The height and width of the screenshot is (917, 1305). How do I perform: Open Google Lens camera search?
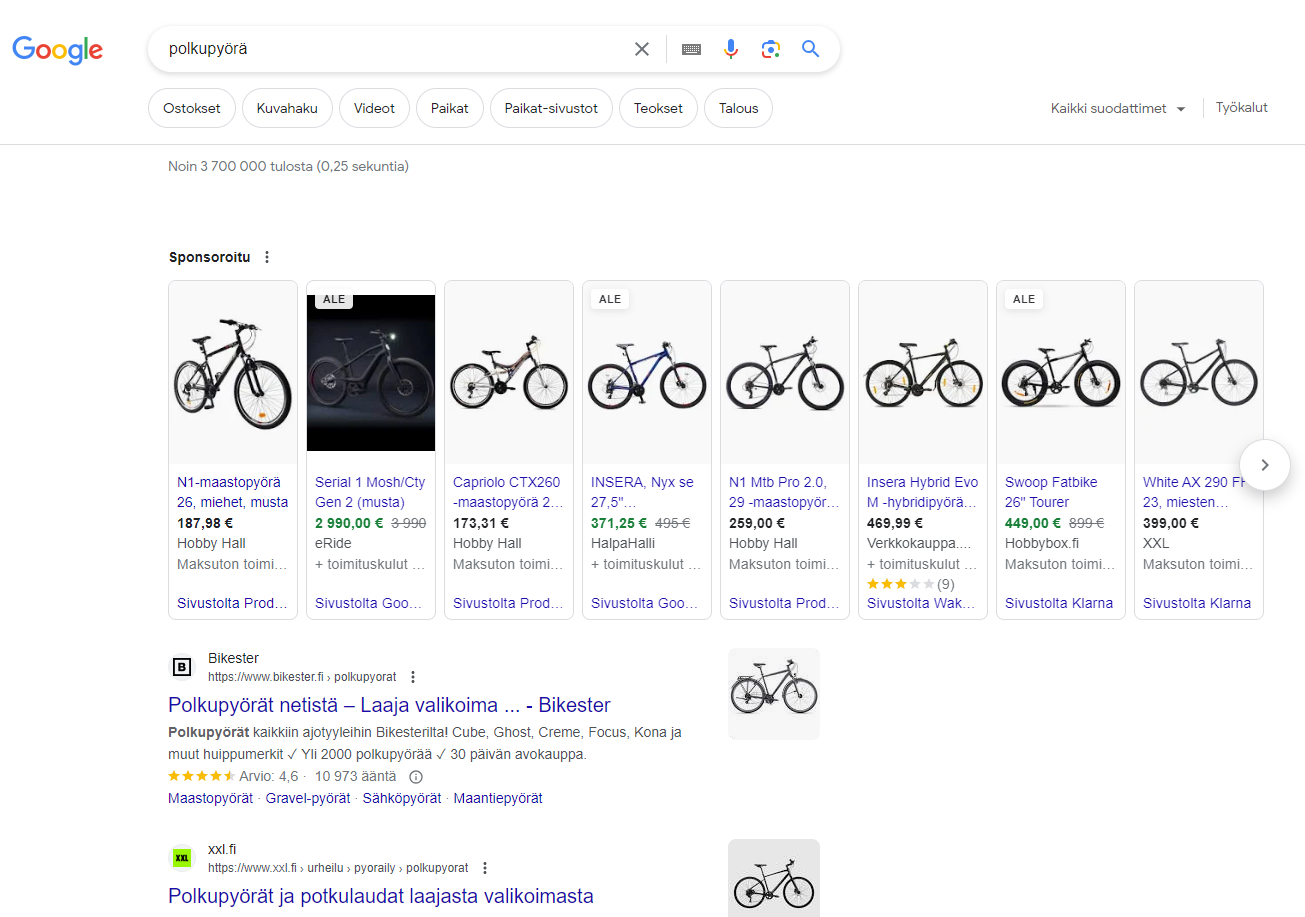point(770,48)
